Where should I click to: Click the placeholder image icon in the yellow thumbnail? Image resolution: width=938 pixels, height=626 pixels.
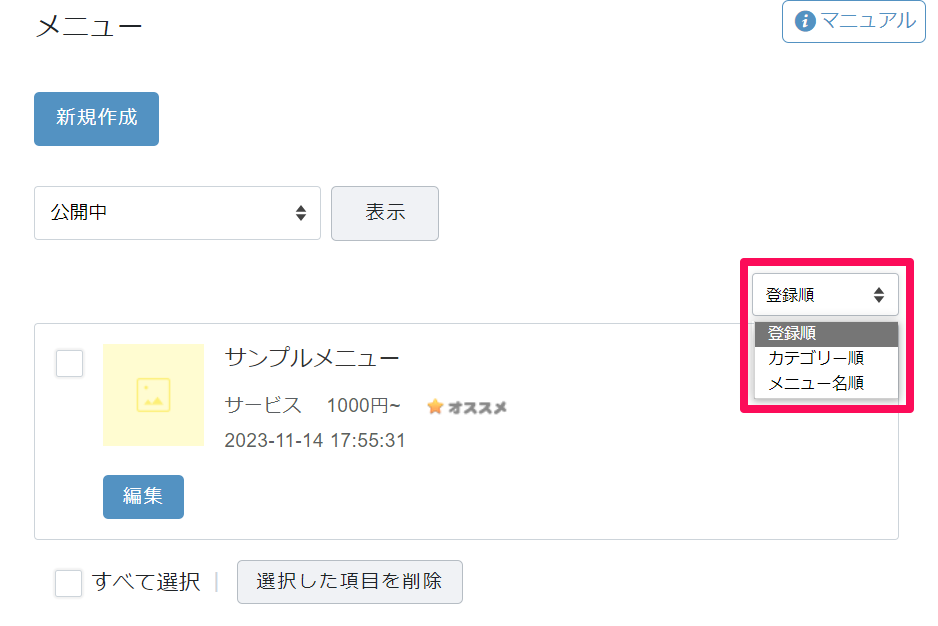coord(153,395)
